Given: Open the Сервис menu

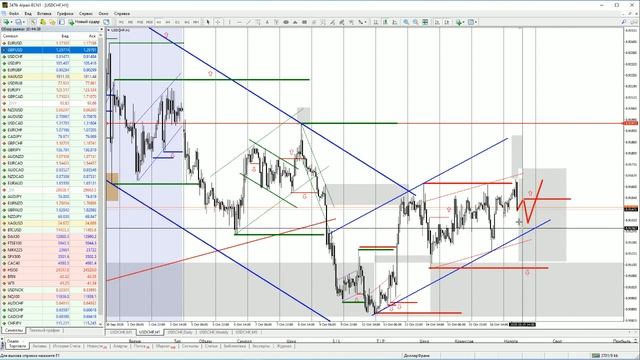Looking at the screenshot, I should click(86, 13).
